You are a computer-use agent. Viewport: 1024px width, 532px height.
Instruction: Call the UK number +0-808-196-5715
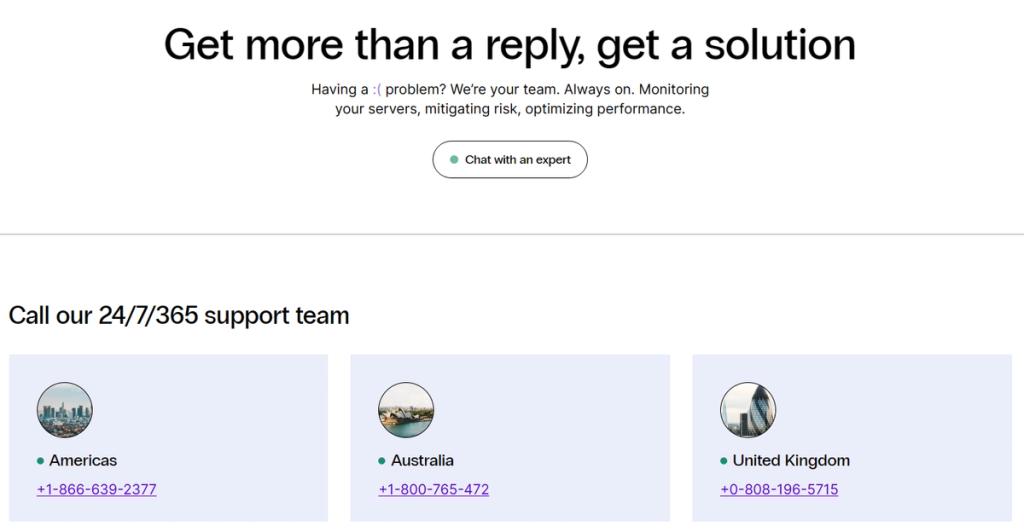pyautogui.click(x=779, y=489)
